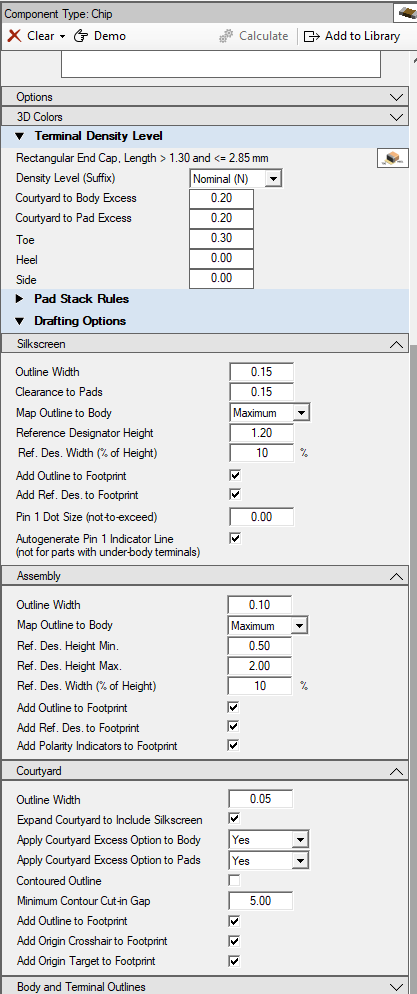
Task: Click the Demo hand pointer icon
Action: tap(81, 36)
